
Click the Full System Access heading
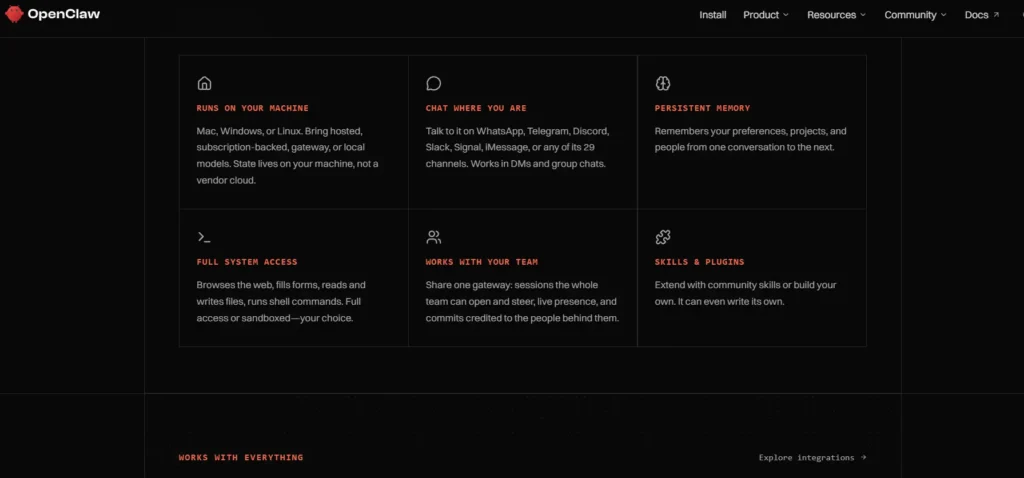pos(247,262)
